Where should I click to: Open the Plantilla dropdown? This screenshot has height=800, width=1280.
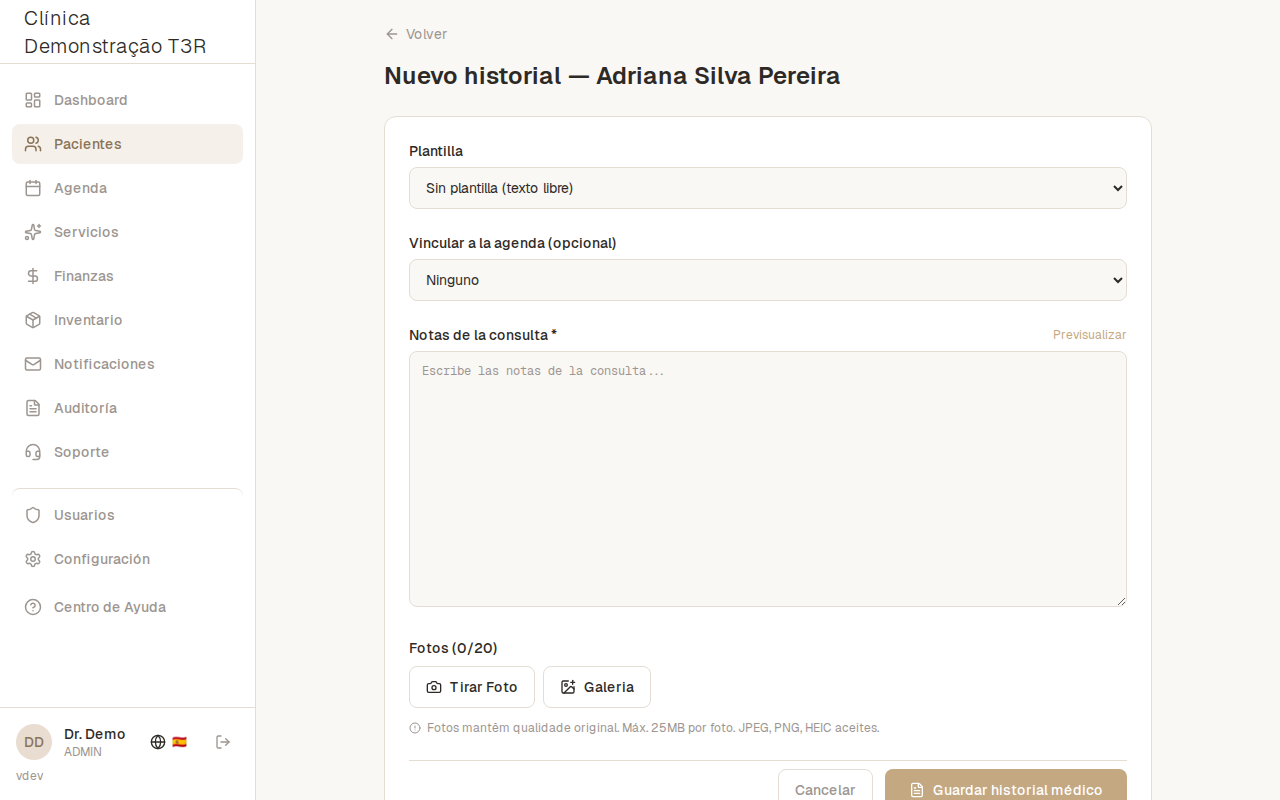(x=767, y=188)
